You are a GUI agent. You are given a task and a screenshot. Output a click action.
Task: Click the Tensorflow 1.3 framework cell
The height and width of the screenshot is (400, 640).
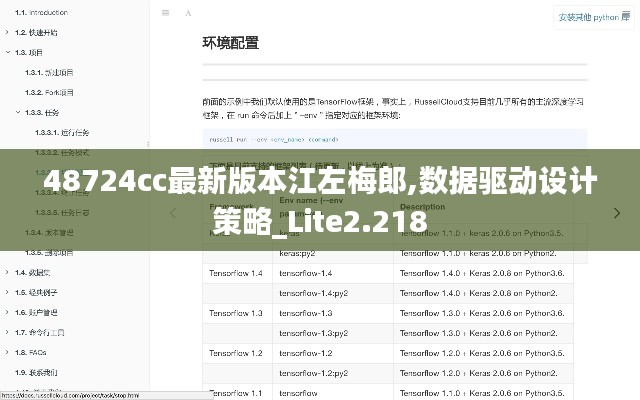236,313
